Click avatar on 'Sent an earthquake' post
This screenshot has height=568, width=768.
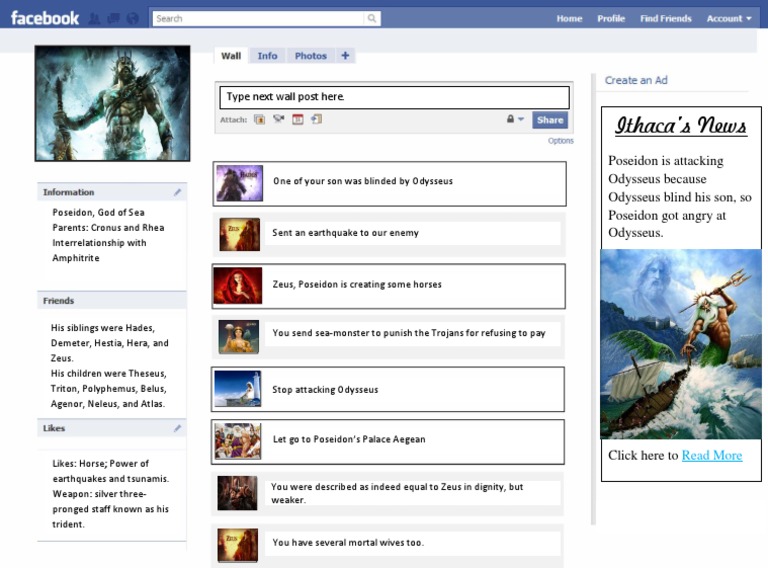coord(240,235)
